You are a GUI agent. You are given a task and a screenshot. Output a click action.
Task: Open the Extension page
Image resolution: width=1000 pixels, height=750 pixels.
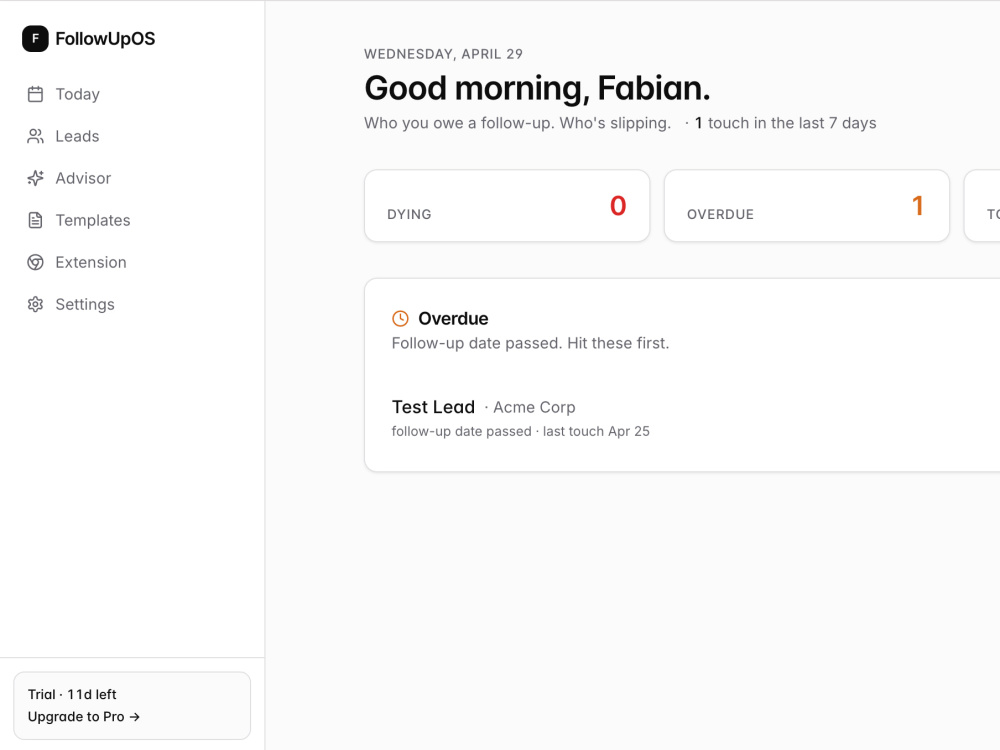click(x=132, y=263)
